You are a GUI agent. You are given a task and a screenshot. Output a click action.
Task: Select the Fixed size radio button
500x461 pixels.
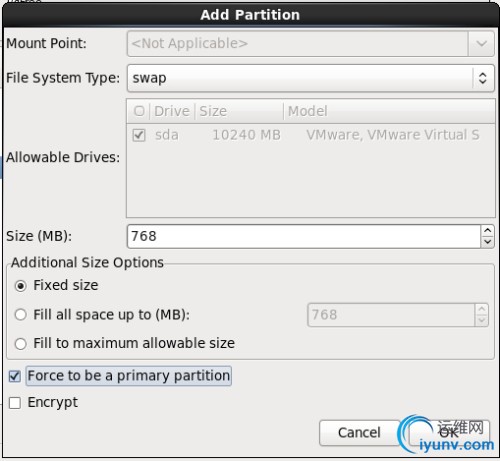20,286
